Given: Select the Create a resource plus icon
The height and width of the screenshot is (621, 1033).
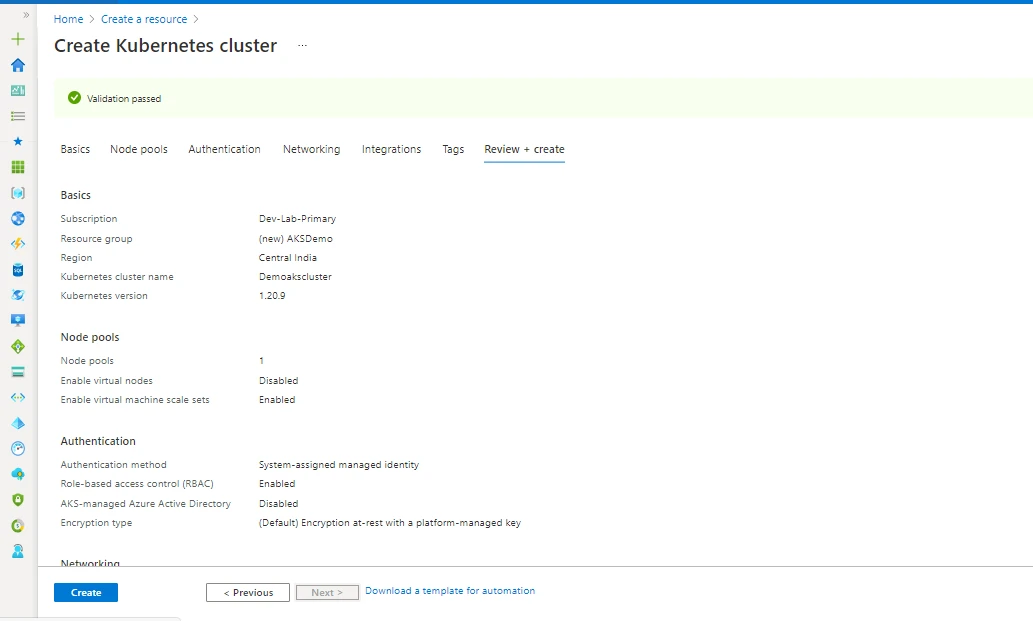Looking at the screenshot, I should click(x=16, y=39).
